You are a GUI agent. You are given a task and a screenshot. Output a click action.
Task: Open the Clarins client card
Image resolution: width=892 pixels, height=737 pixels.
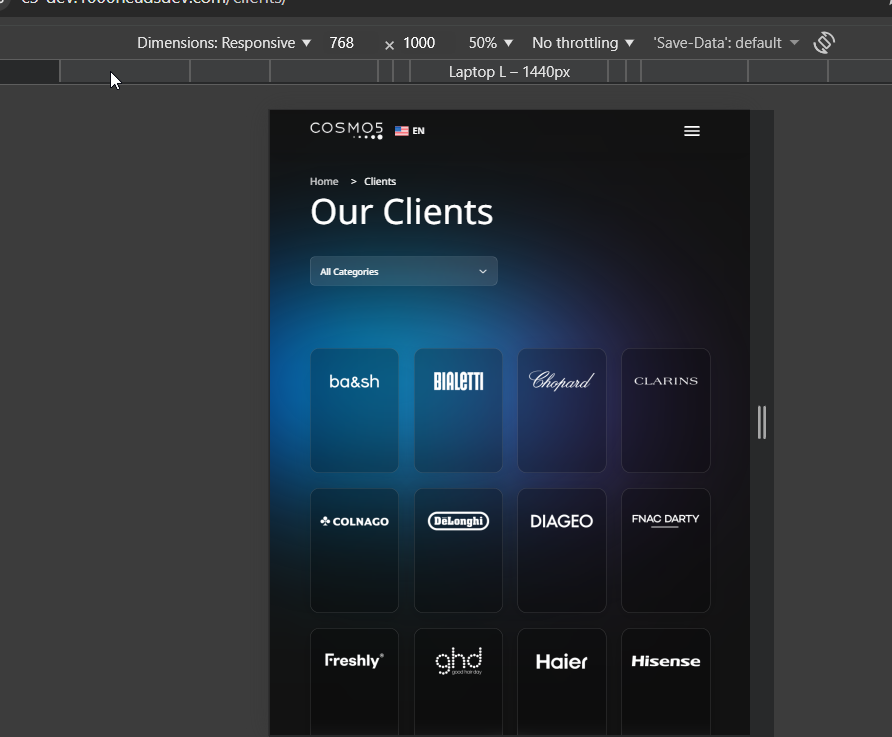click(x=666, y=411)
